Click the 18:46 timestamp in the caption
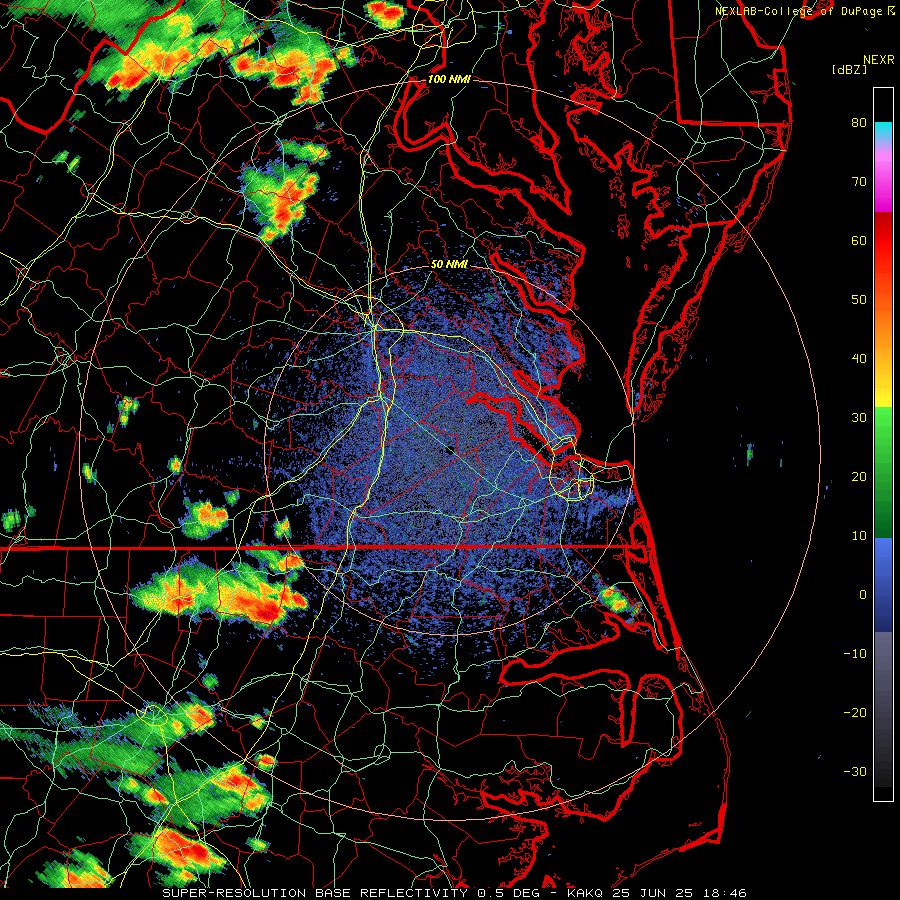 [726, 893]
